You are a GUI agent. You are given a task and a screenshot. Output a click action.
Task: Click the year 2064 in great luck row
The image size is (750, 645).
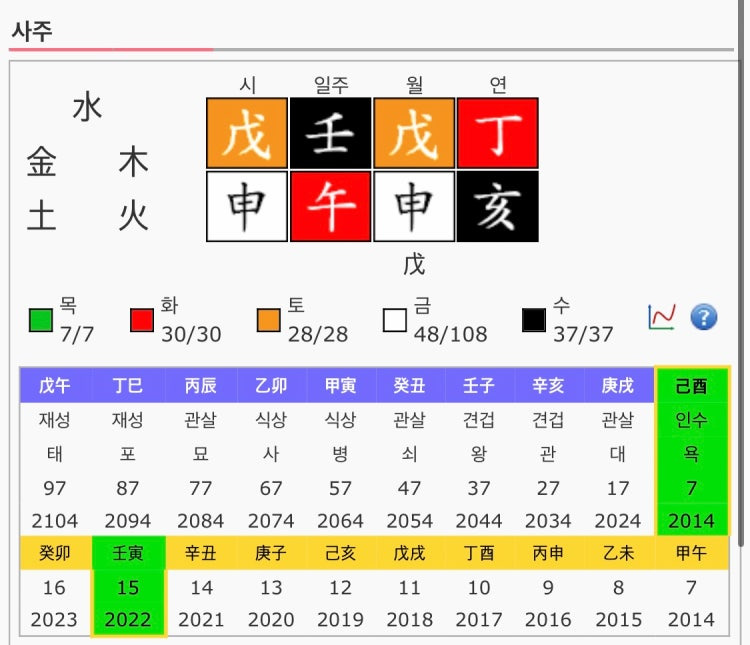340,521
